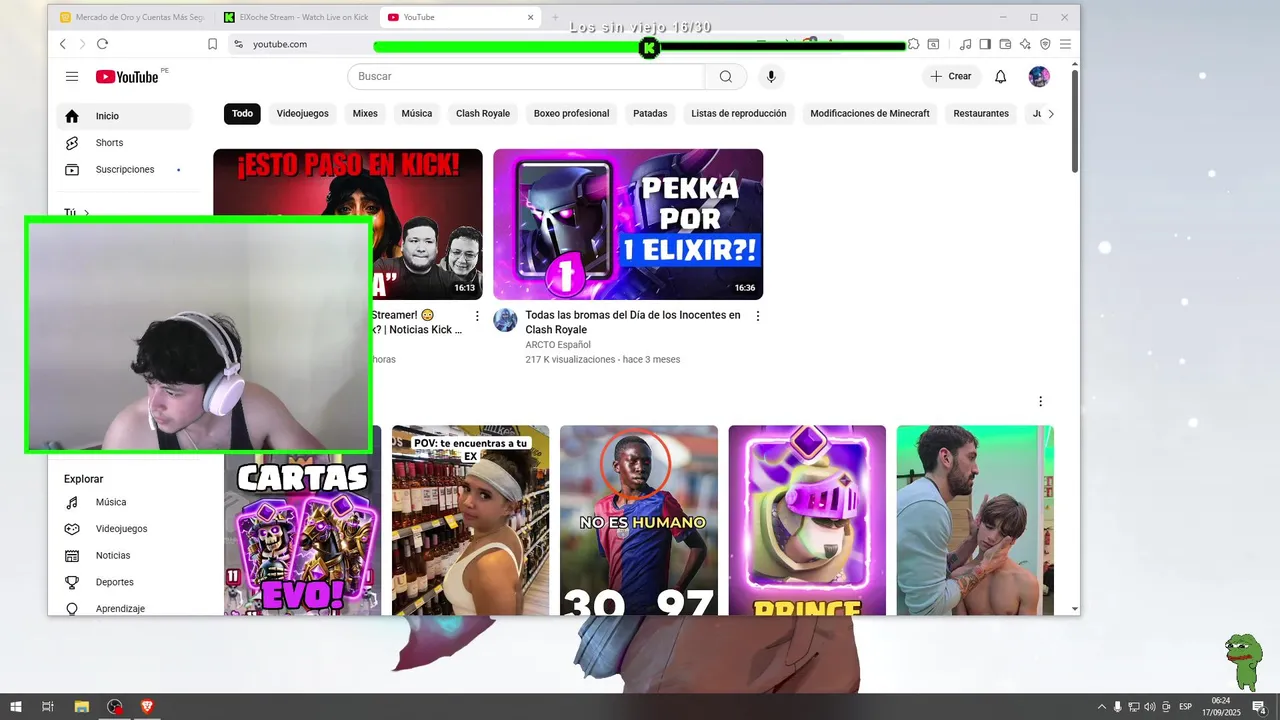Click the Crear button
This screenshot has width=1280, height=720.
point(950,76)
